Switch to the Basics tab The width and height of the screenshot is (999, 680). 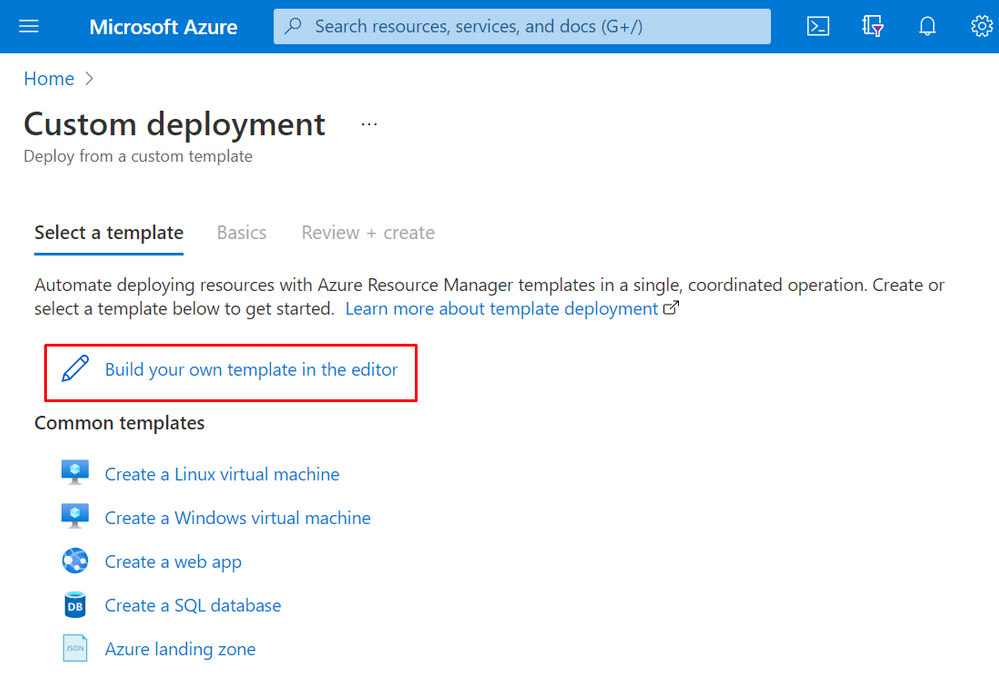pos(241,233)
